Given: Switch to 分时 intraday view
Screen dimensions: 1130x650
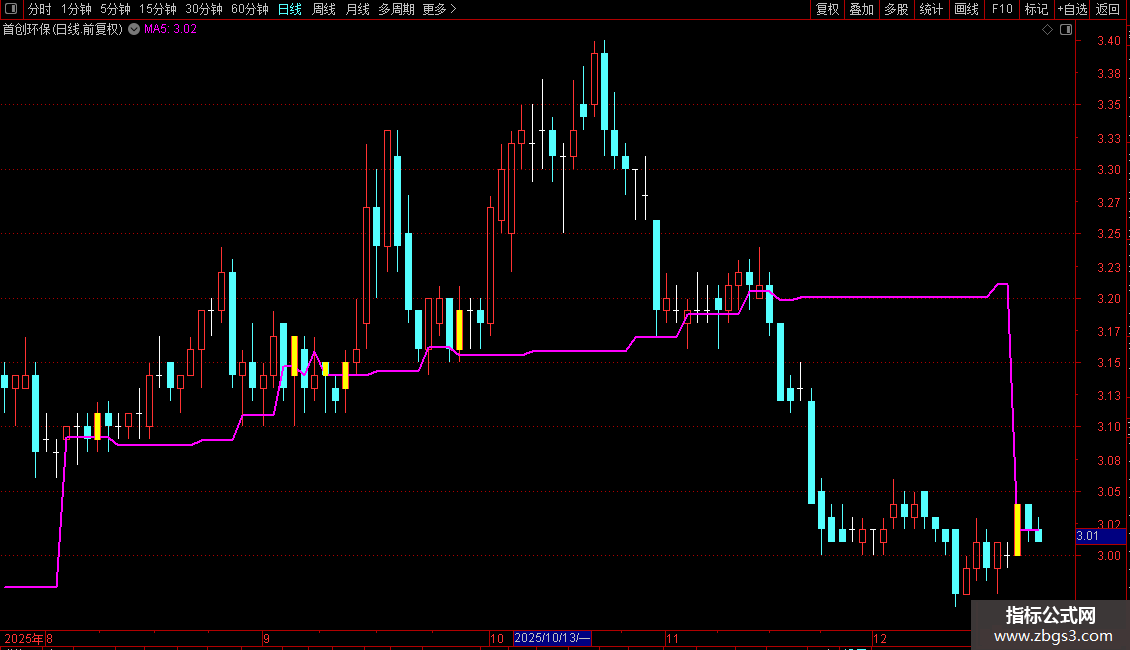Looking at the screenshot, I should click(x=40, y=9).
